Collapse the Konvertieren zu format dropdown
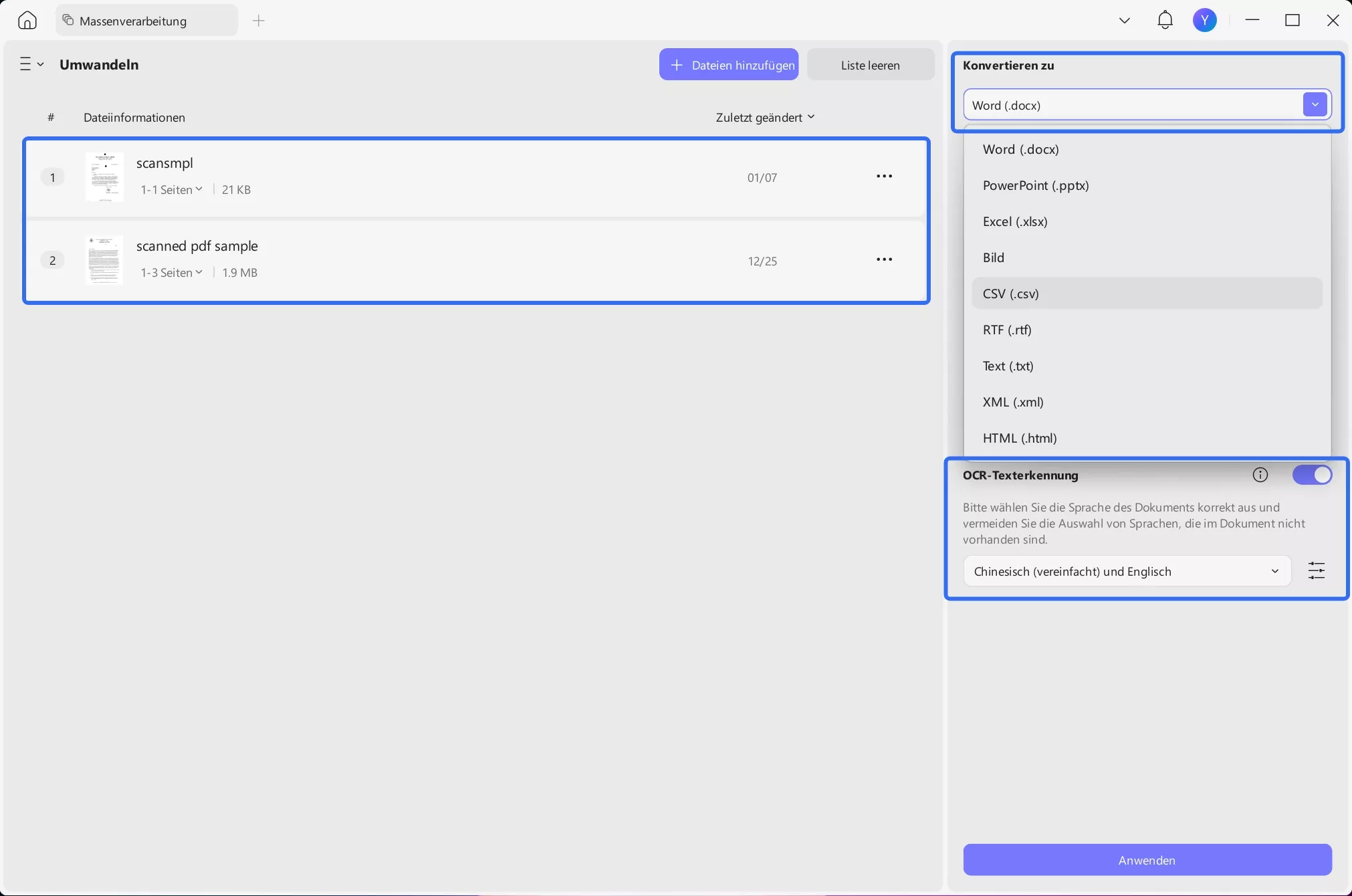 point(1315,105)
